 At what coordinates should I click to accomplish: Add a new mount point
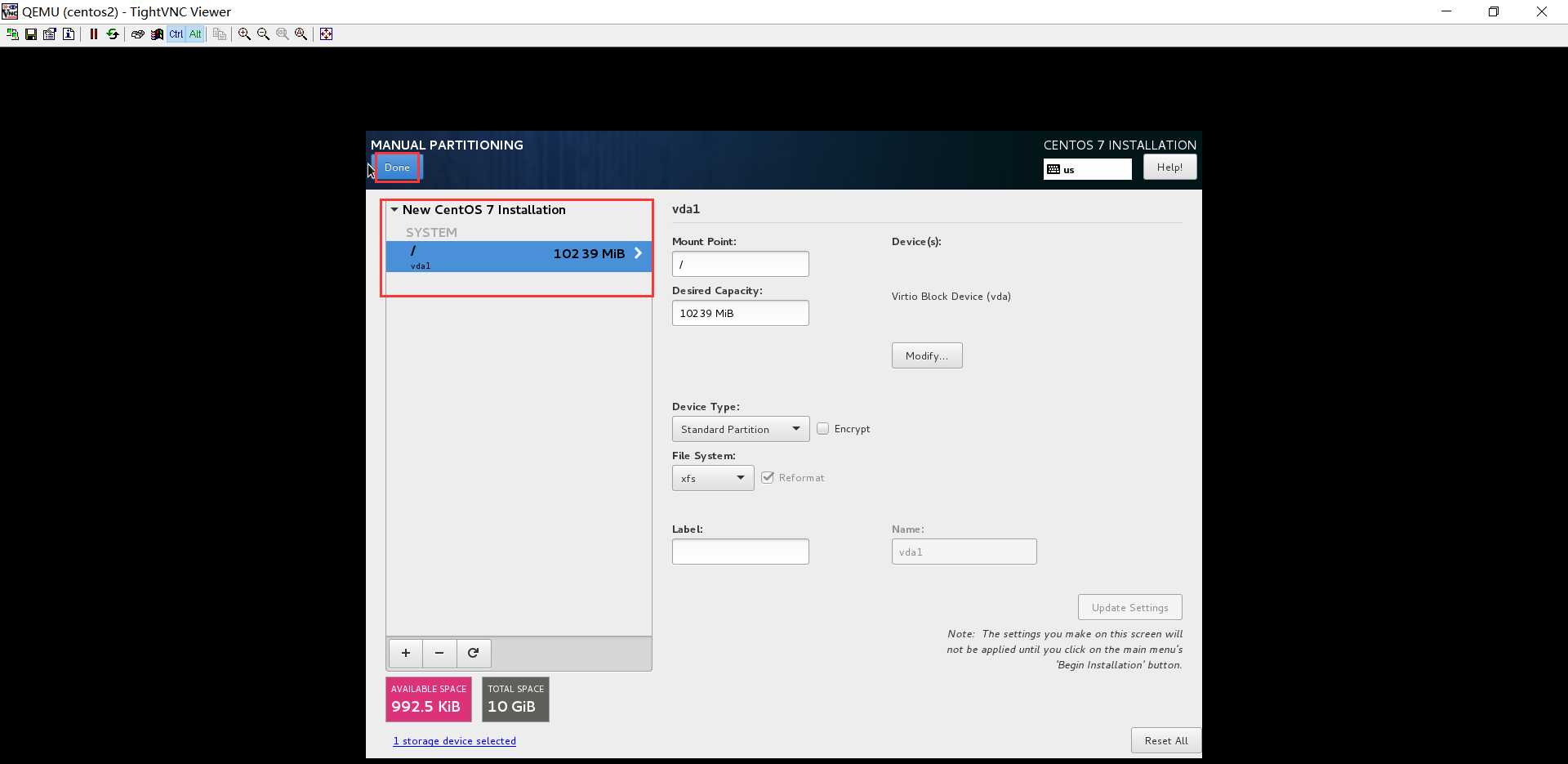[x=406, y=653]
